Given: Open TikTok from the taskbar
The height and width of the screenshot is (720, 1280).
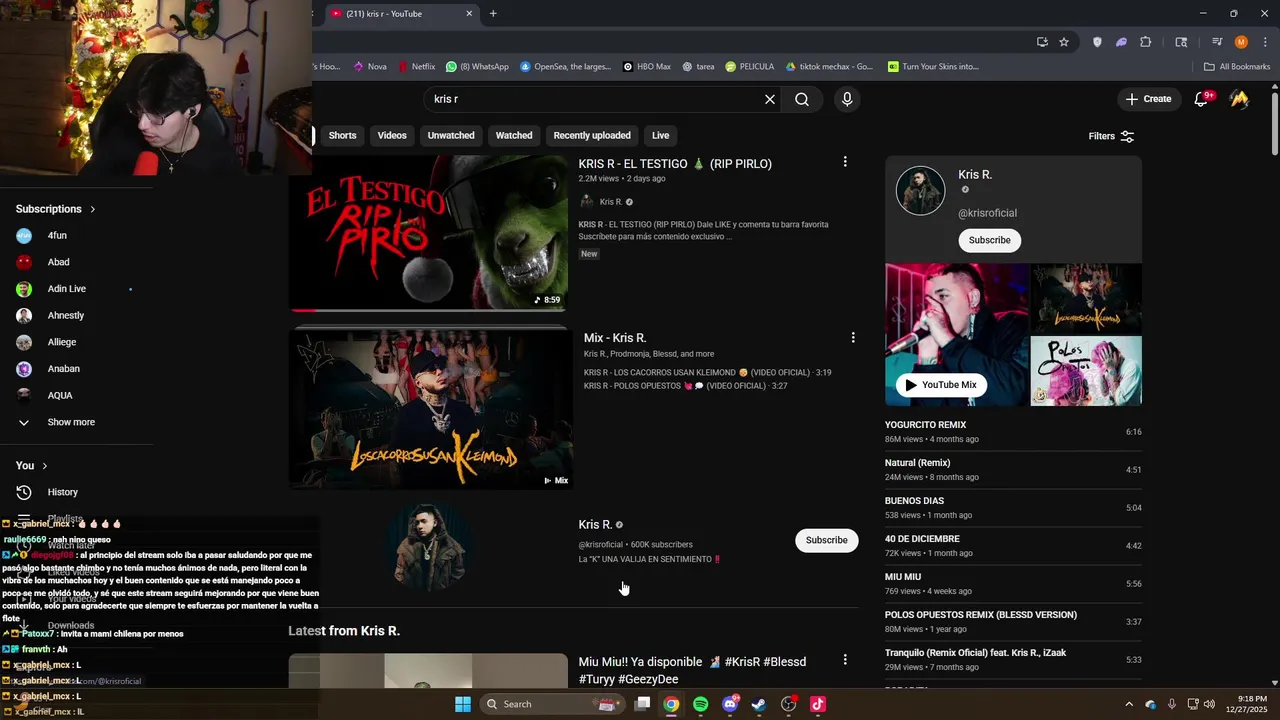Looking at the screenshot, I should pyautogui.click(x=818, y=704).
